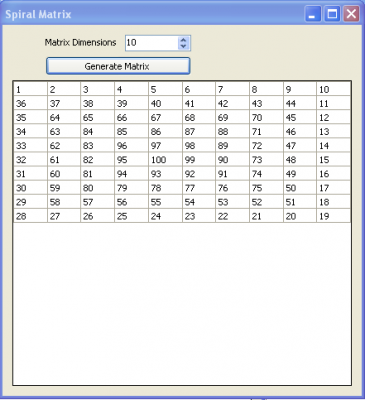Click the cell showing 3
Image resolution: width=365 pixels, height=400 pixels.
(x=98, y=89)
